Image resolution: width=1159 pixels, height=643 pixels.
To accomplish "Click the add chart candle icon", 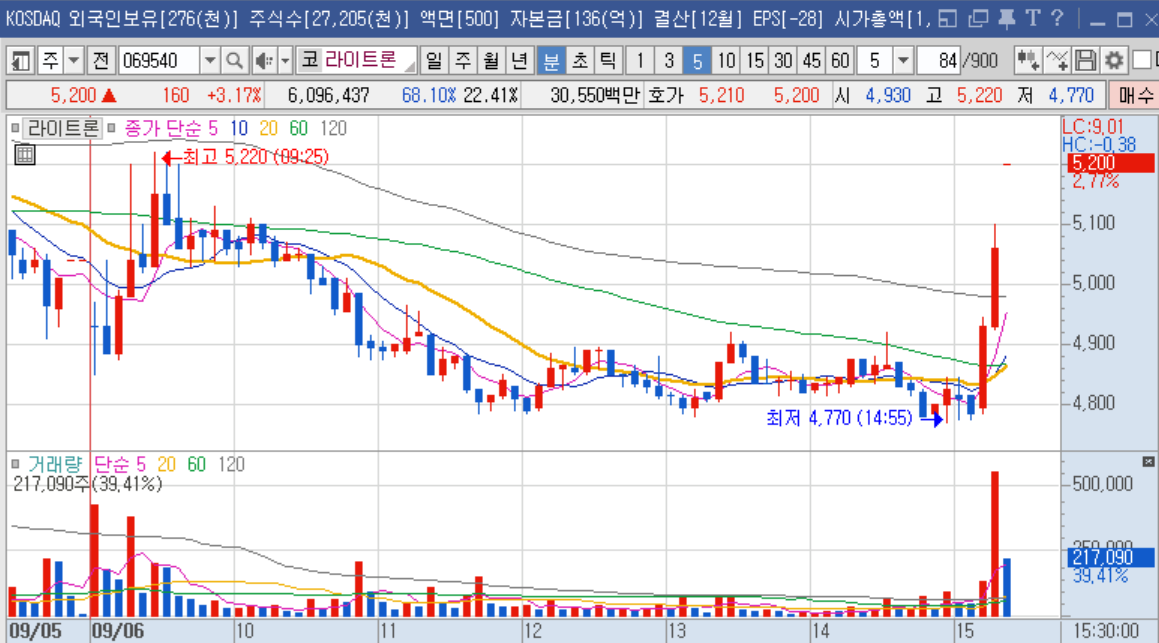I will click(x=1027, y=61).
